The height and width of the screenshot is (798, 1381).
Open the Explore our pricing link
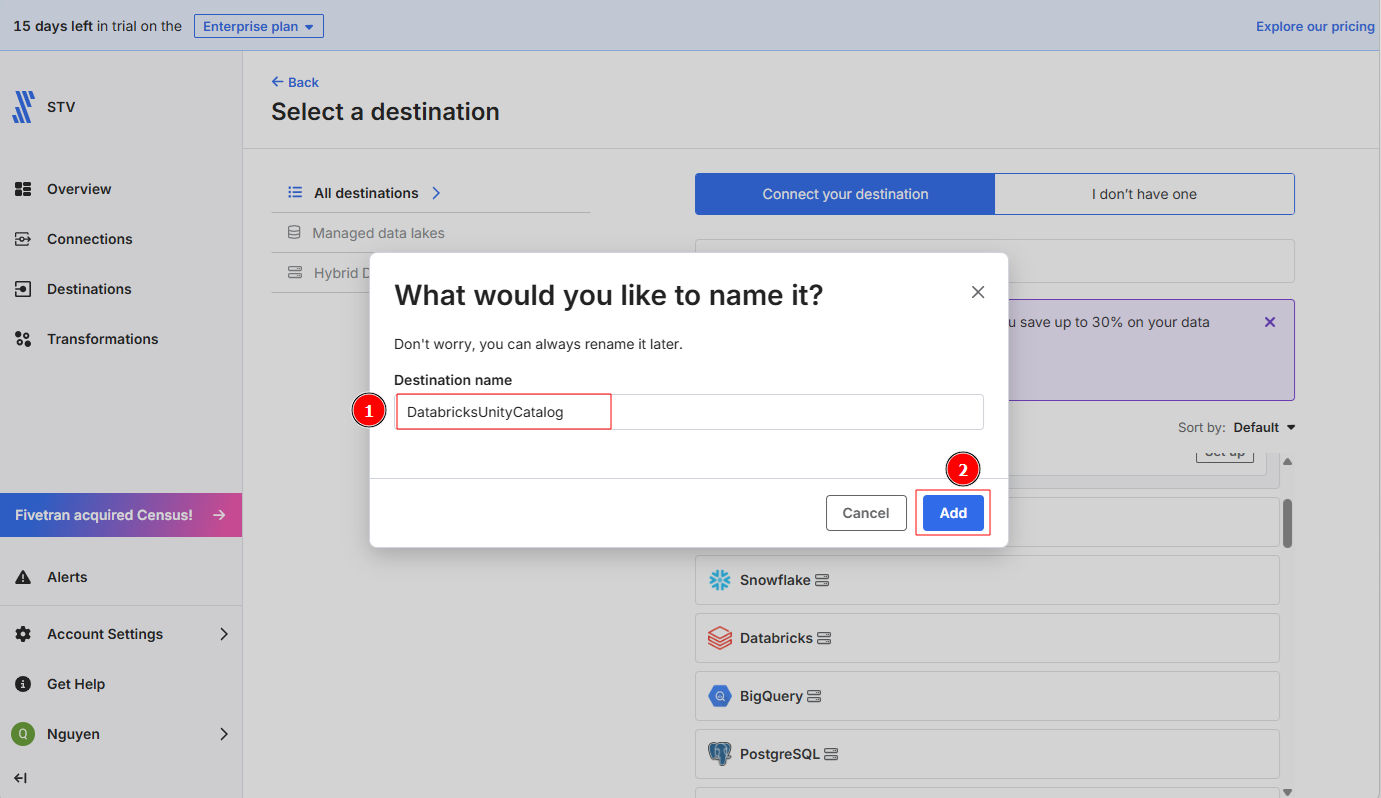(x=1315, y=26)
